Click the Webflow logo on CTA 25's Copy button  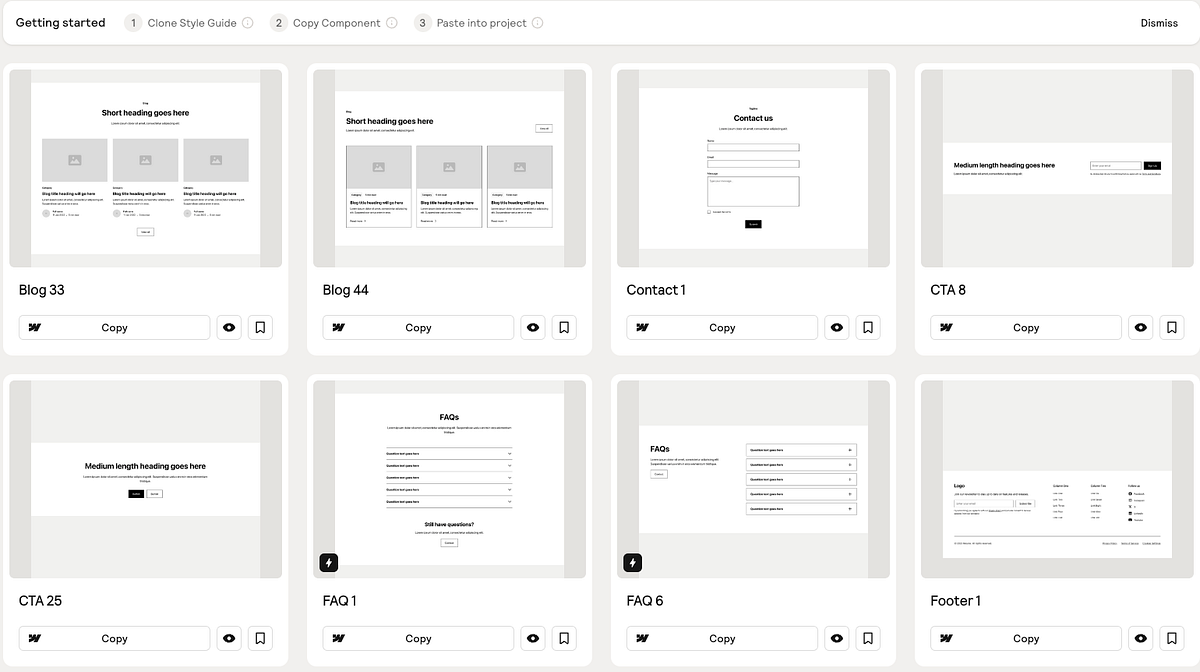point(34,638)
